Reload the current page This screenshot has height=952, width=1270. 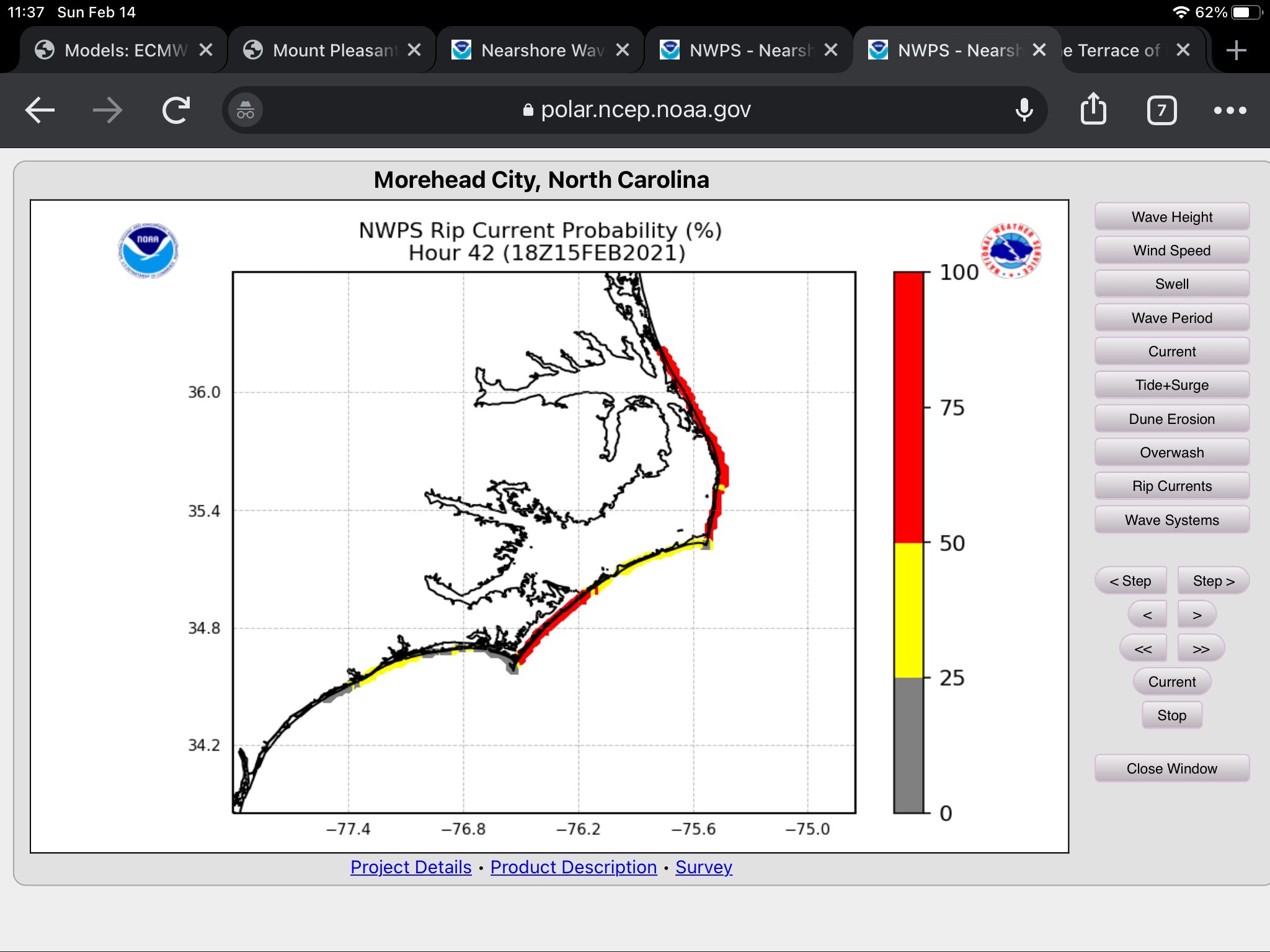175,110
